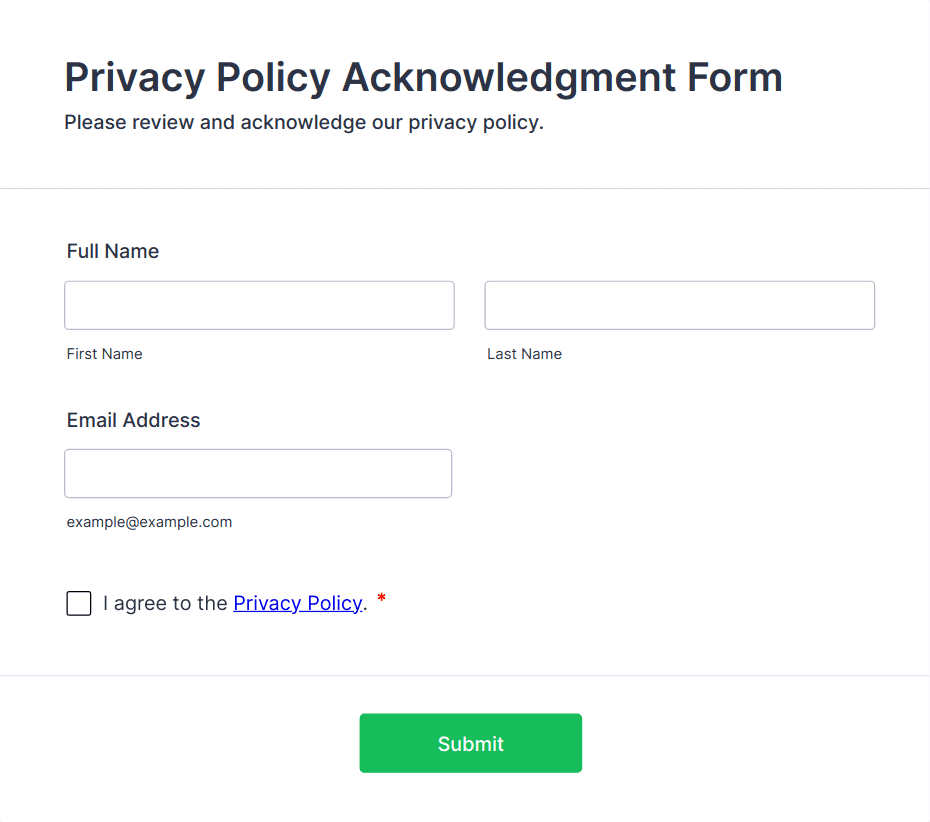
Task: Click the red required asterisk
Action: (381, 600)
